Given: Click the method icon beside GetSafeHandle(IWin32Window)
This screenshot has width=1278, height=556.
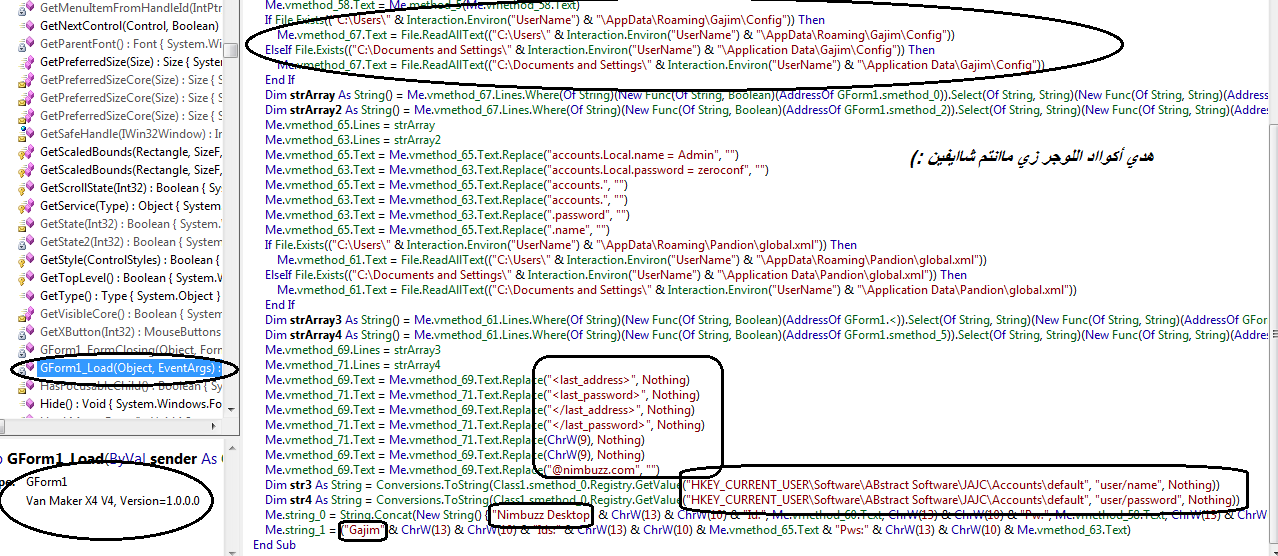Looking at the screenshot, I should point(27,134).
